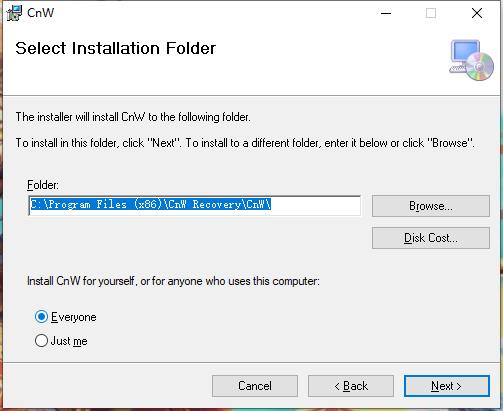Click the highlighted installation path text

(x=151, y=204)
